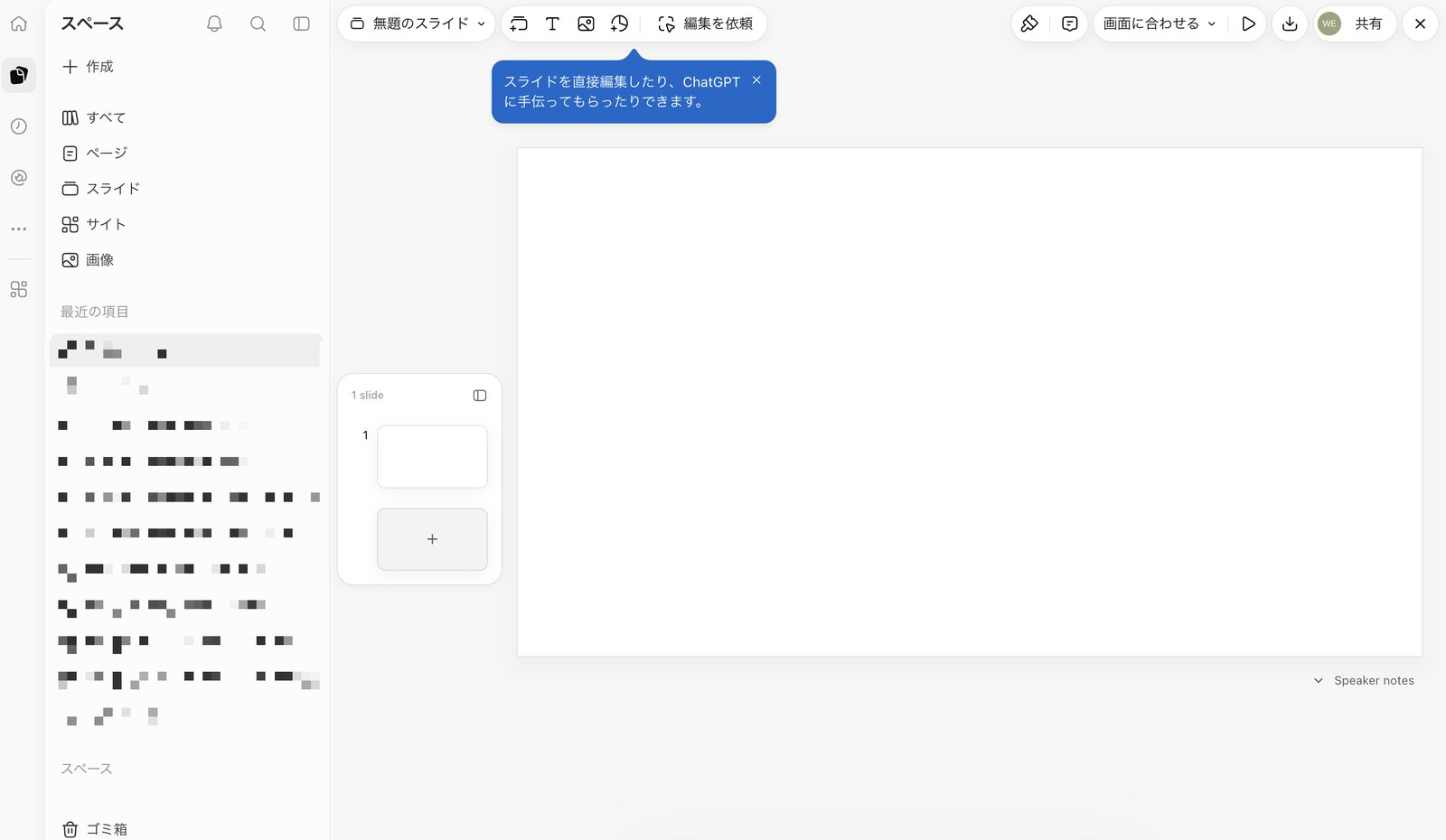This screenshot has width=1446, height=840.
Task: Download the slides with the download icon
Action: 1290,24
